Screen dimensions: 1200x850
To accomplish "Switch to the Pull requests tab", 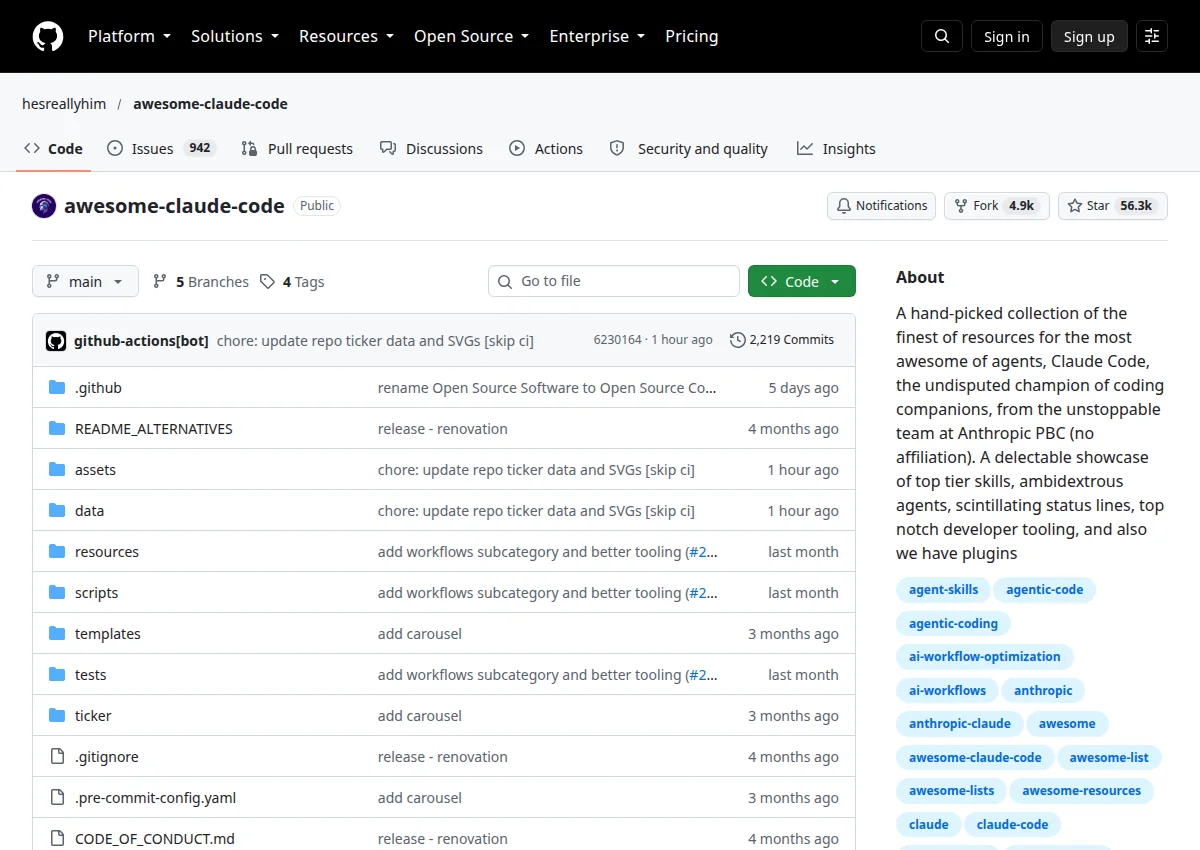I will click(297, 149).
